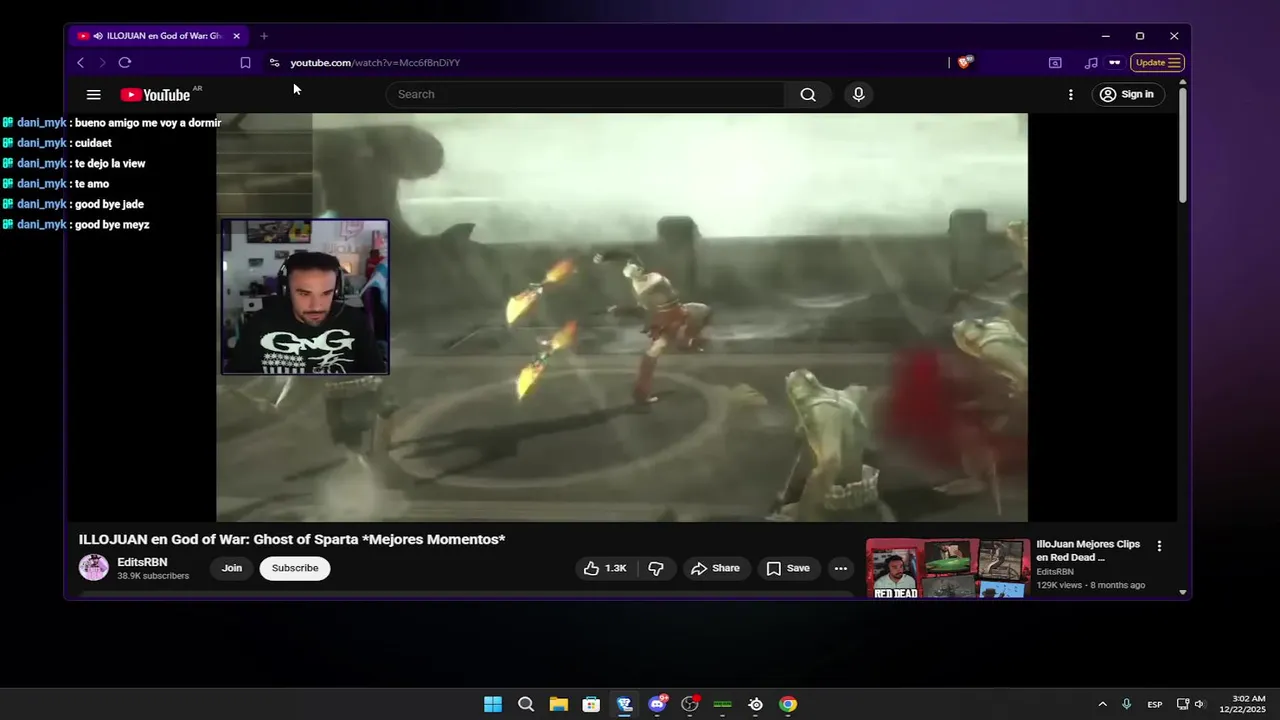Open the Windows Start menu

(493, 704)
